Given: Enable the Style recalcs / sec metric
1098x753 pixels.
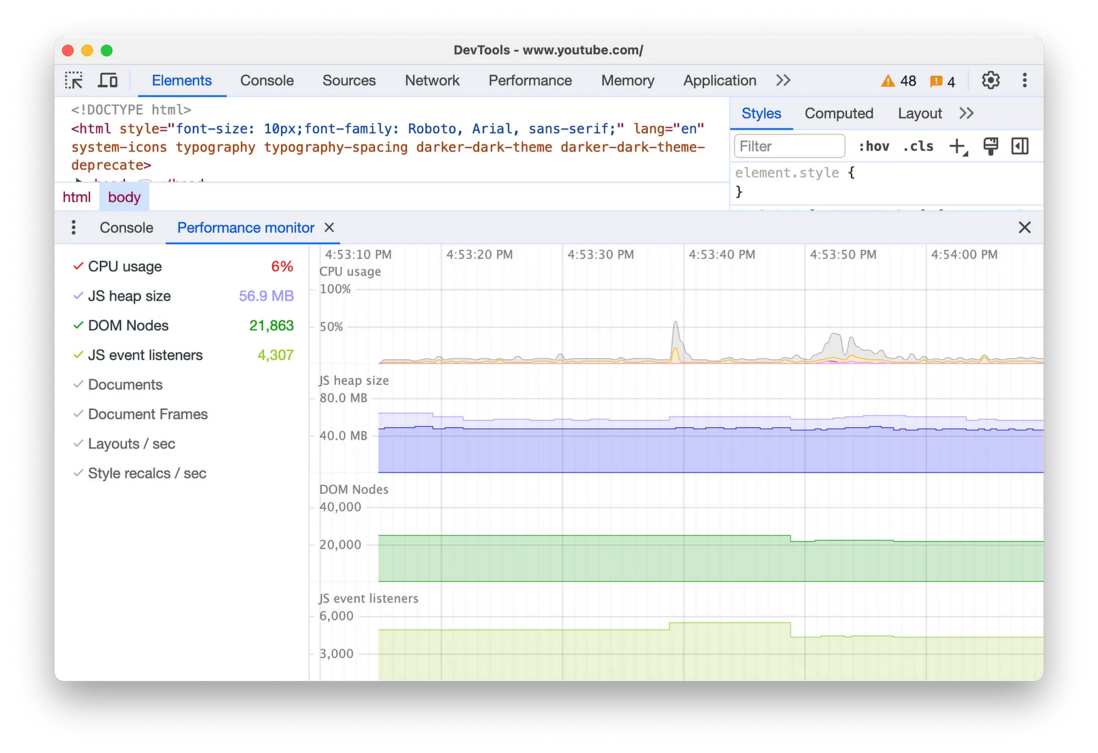Looking at the screenshot, I should tap(139, 473).
